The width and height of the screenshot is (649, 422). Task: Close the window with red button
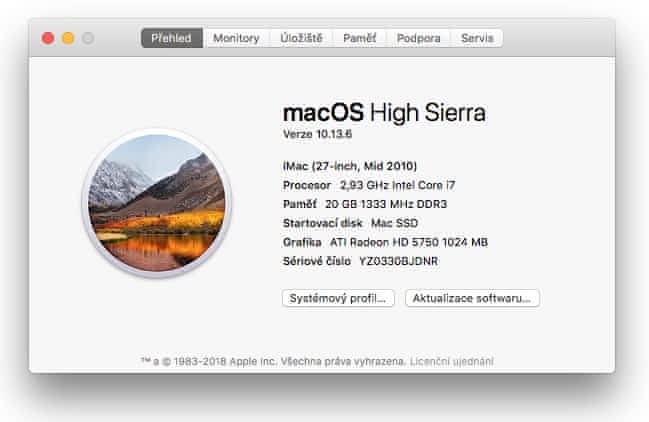(48, 38)
